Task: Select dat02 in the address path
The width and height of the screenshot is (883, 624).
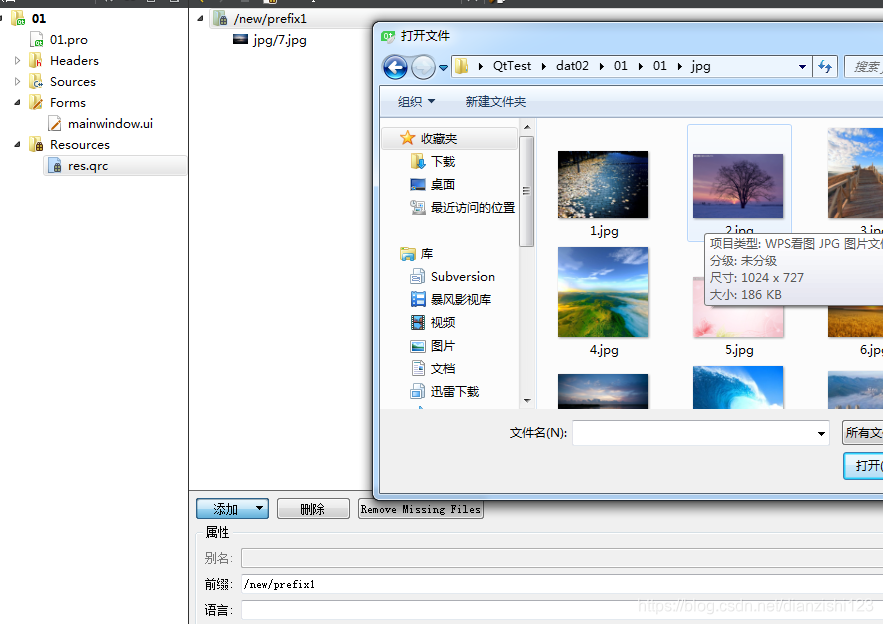Action: click(572, 66)
